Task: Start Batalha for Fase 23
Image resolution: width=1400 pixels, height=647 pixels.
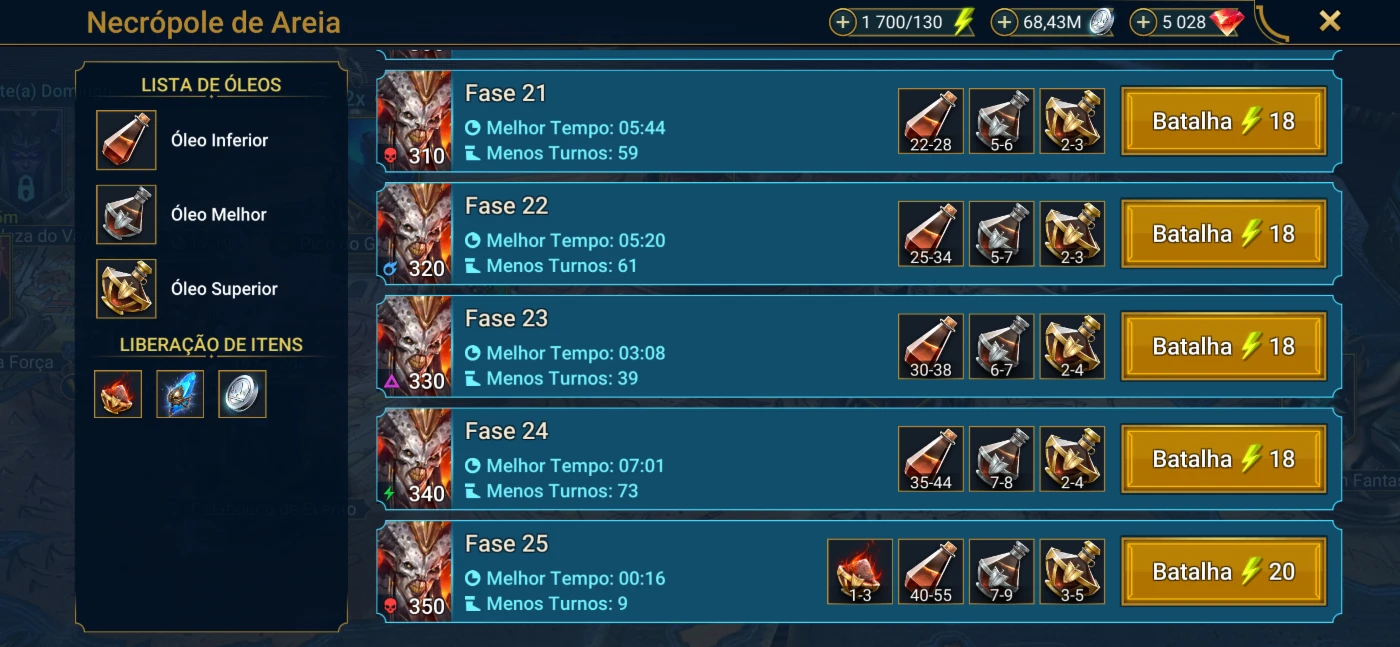Action: (1224, 347)
